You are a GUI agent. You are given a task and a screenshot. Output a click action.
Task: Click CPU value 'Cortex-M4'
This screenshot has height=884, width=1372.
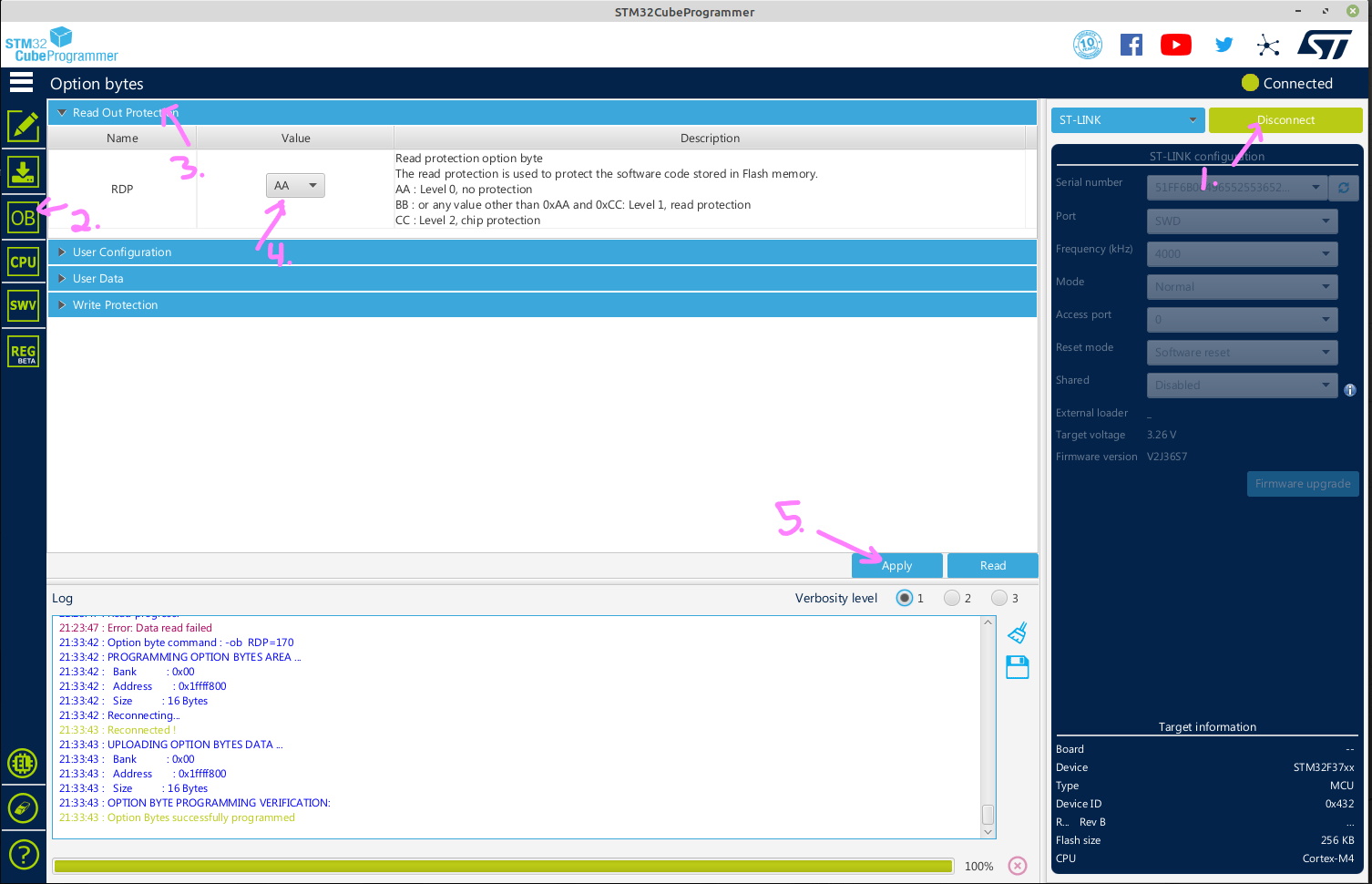click(1328, 858)
